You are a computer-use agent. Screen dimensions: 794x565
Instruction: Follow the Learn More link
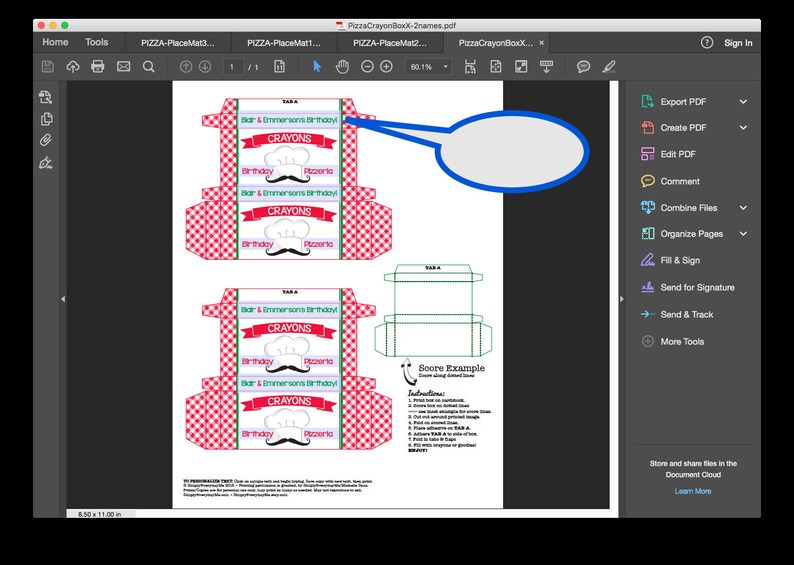point(693,491)
